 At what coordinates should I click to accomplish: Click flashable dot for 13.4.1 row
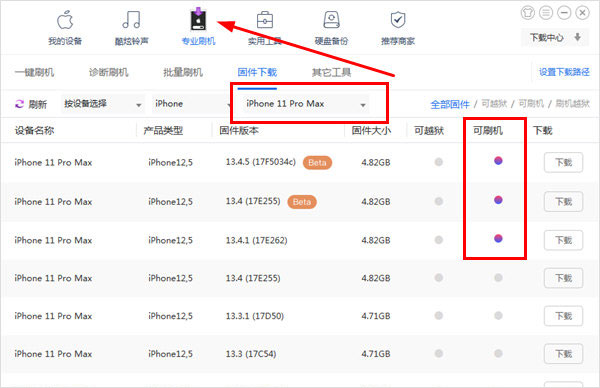pos(498,239)
